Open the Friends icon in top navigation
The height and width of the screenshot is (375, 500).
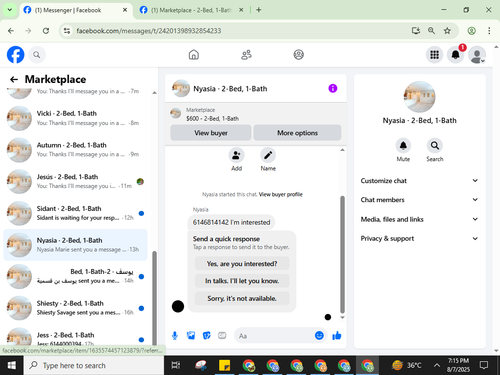(x=246, y=55)
